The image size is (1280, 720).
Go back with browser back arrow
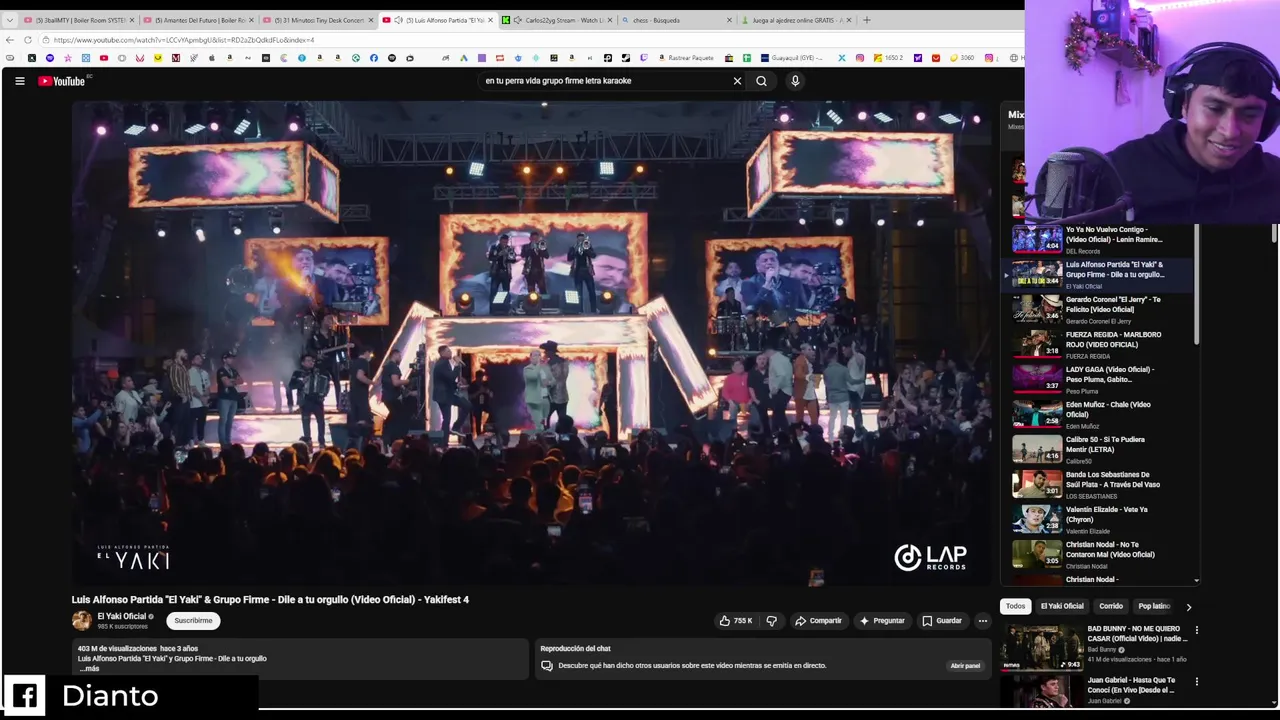(x=10, y=40)
